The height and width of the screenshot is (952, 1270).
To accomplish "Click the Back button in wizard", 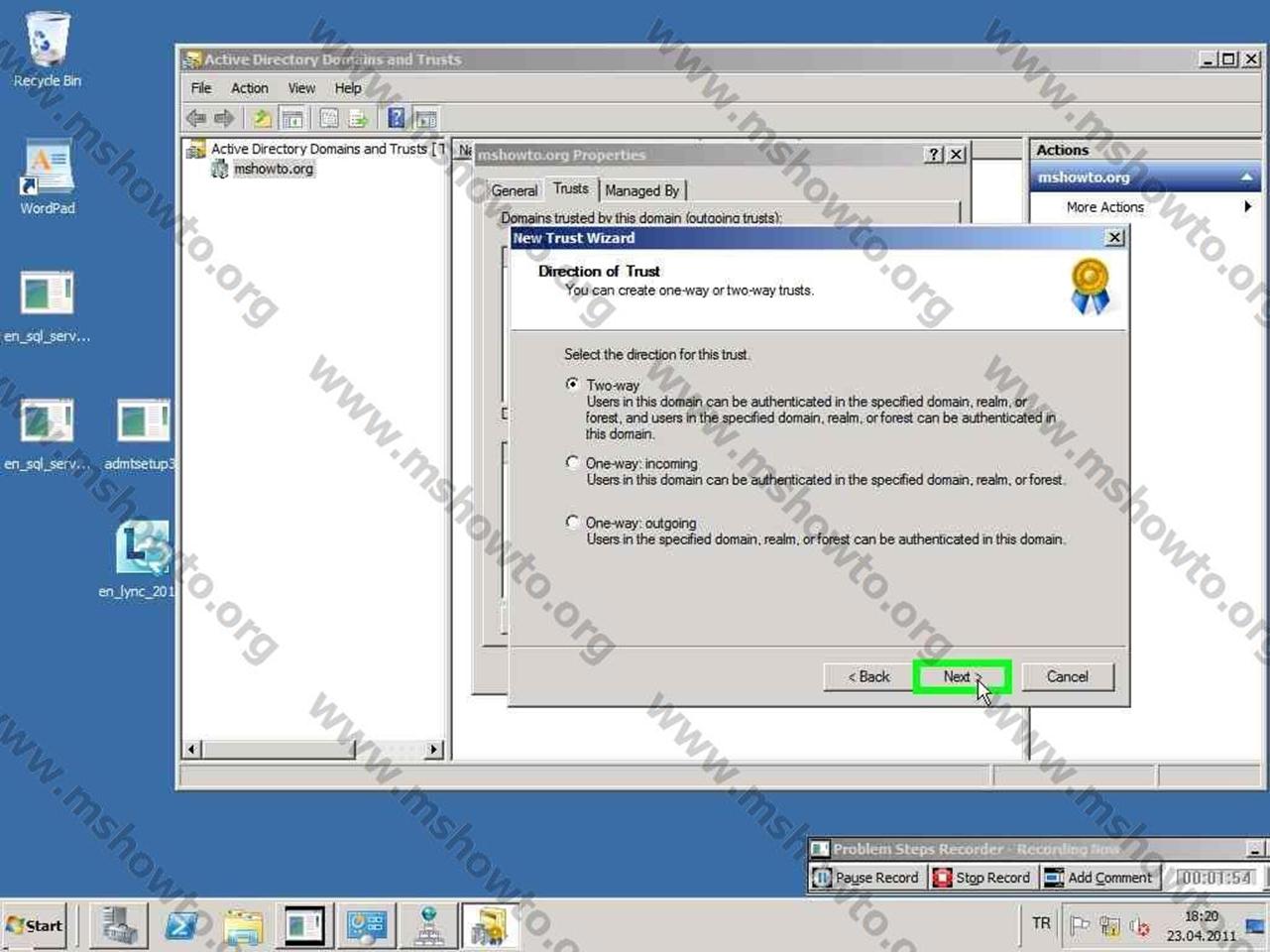I will pos(868,676).
